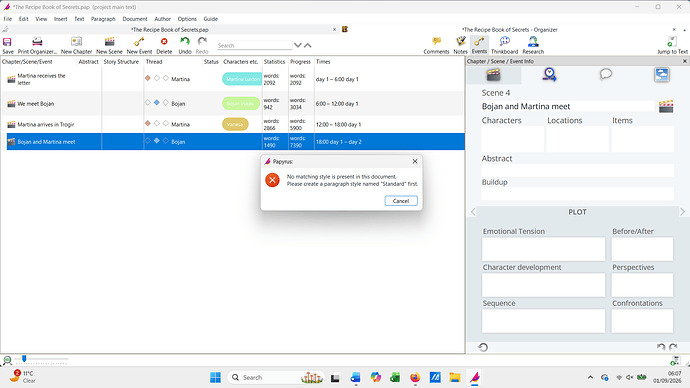The width and height of the screenshot is (690, 388).
Task: Click the scene title field Bojan and Martina meet
Action: [567, 106]
